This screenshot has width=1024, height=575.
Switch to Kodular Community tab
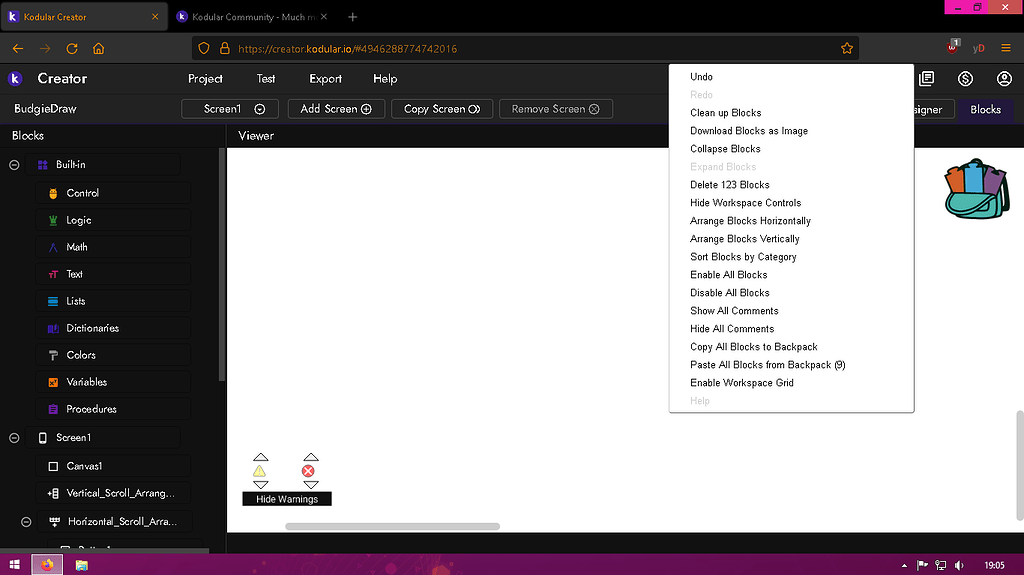pos(253,17)
